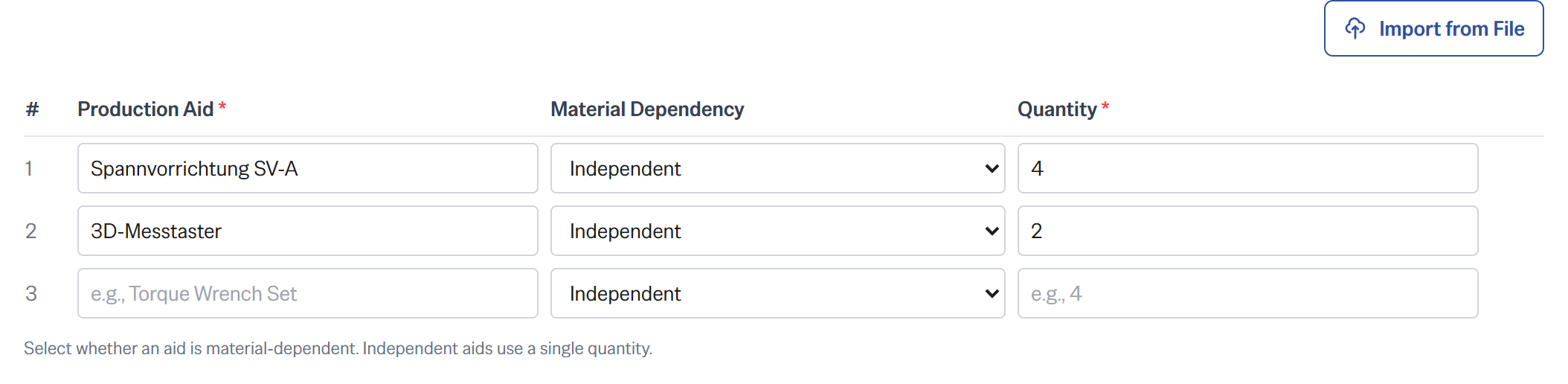Select the Spannvorrichtung SV-A production aid field

307,168
